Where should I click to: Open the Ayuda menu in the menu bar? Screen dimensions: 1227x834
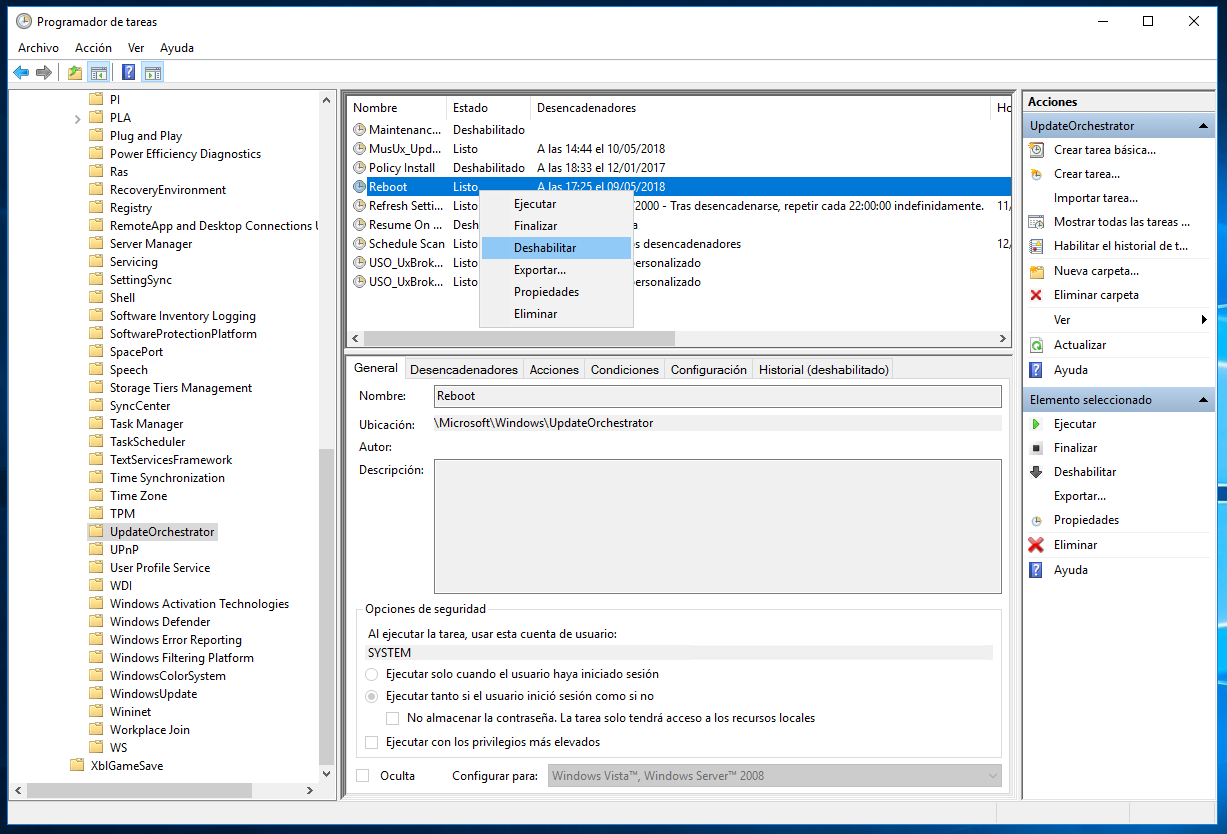(177, 48)
